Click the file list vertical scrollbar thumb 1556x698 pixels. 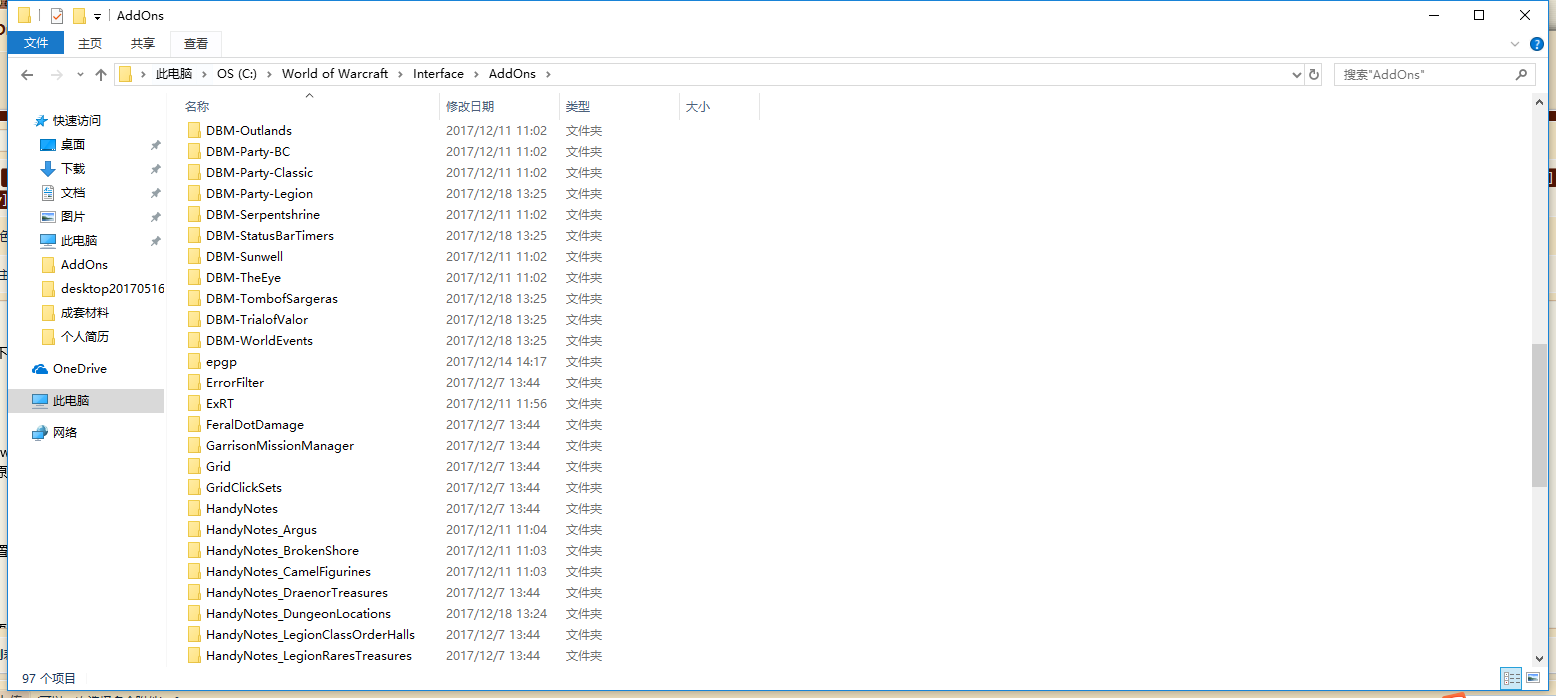[x=1539, y=415]
